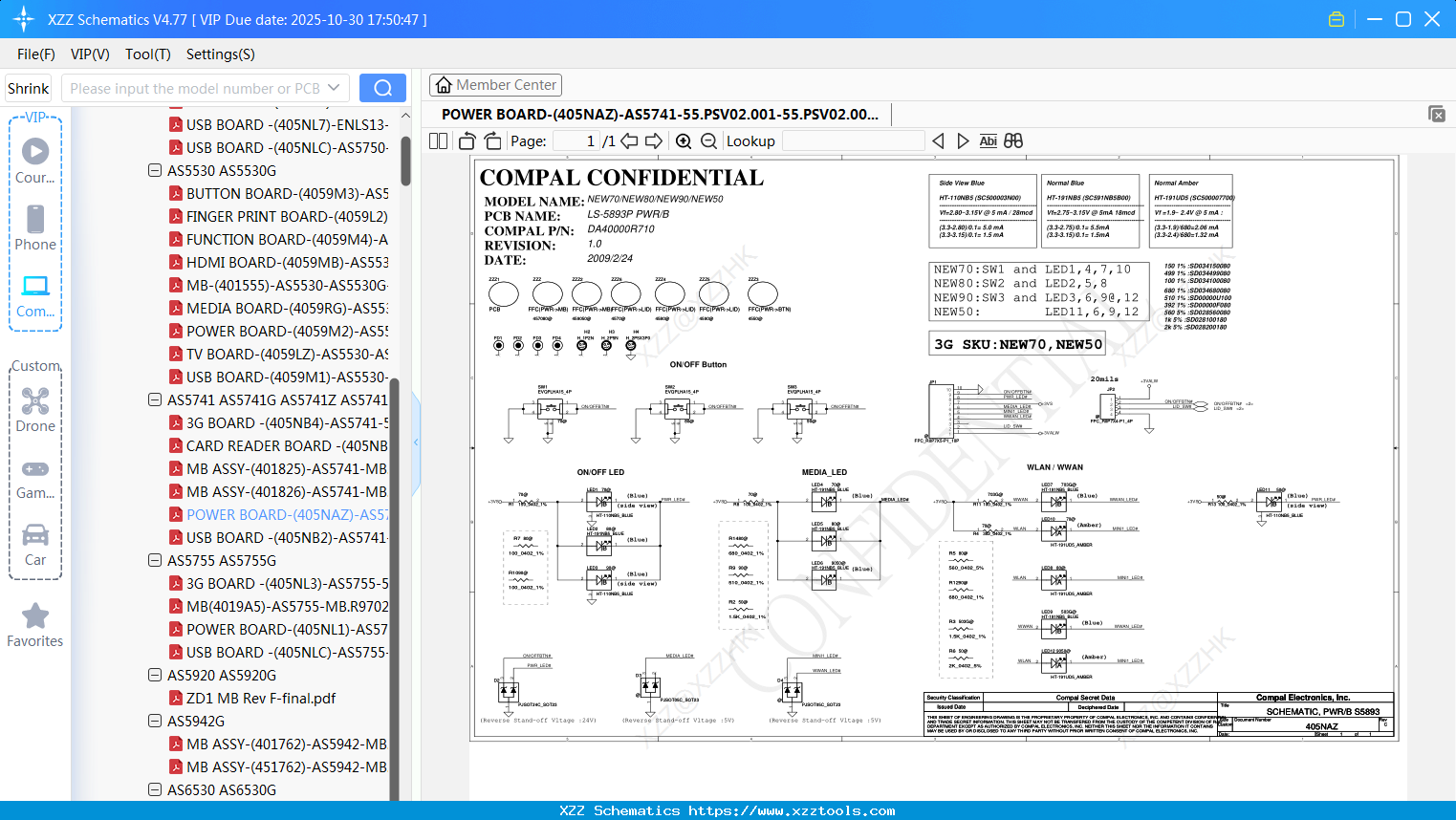The width and height of the screenshot is (1456, 820).
Task: Open 3G BOARD -(405NB4)-AS5741 file
Action: (x=287, y=422)
